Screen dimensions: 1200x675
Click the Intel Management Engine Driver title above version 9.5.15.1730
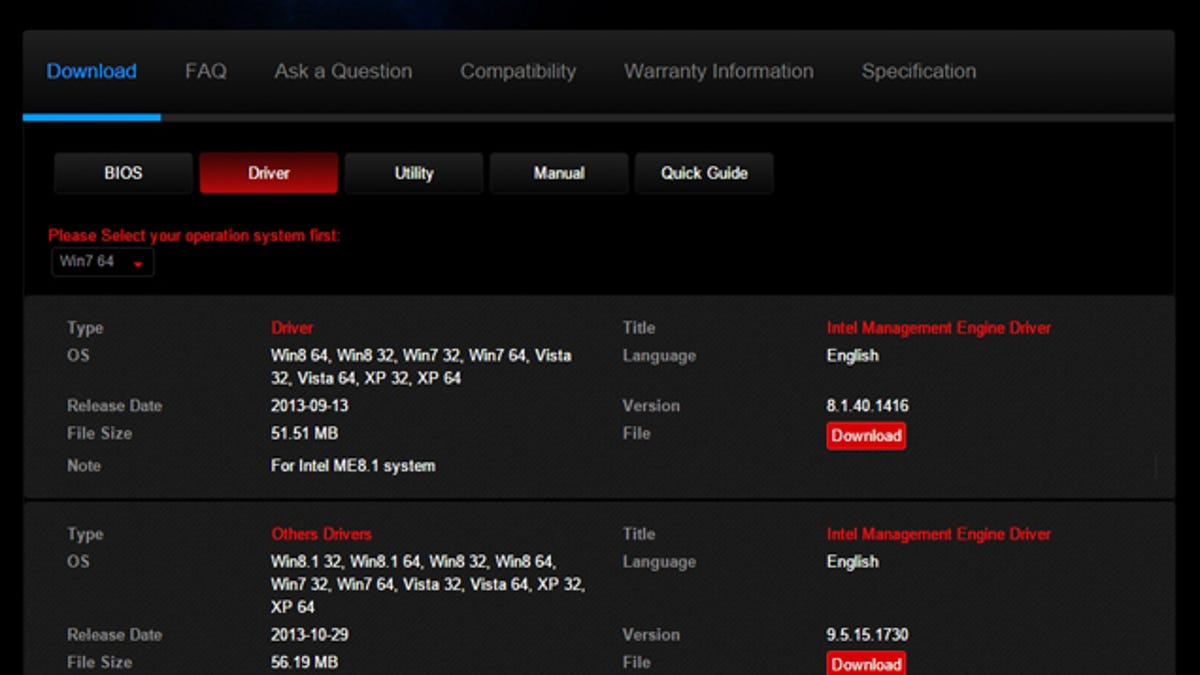pos(938,534)
